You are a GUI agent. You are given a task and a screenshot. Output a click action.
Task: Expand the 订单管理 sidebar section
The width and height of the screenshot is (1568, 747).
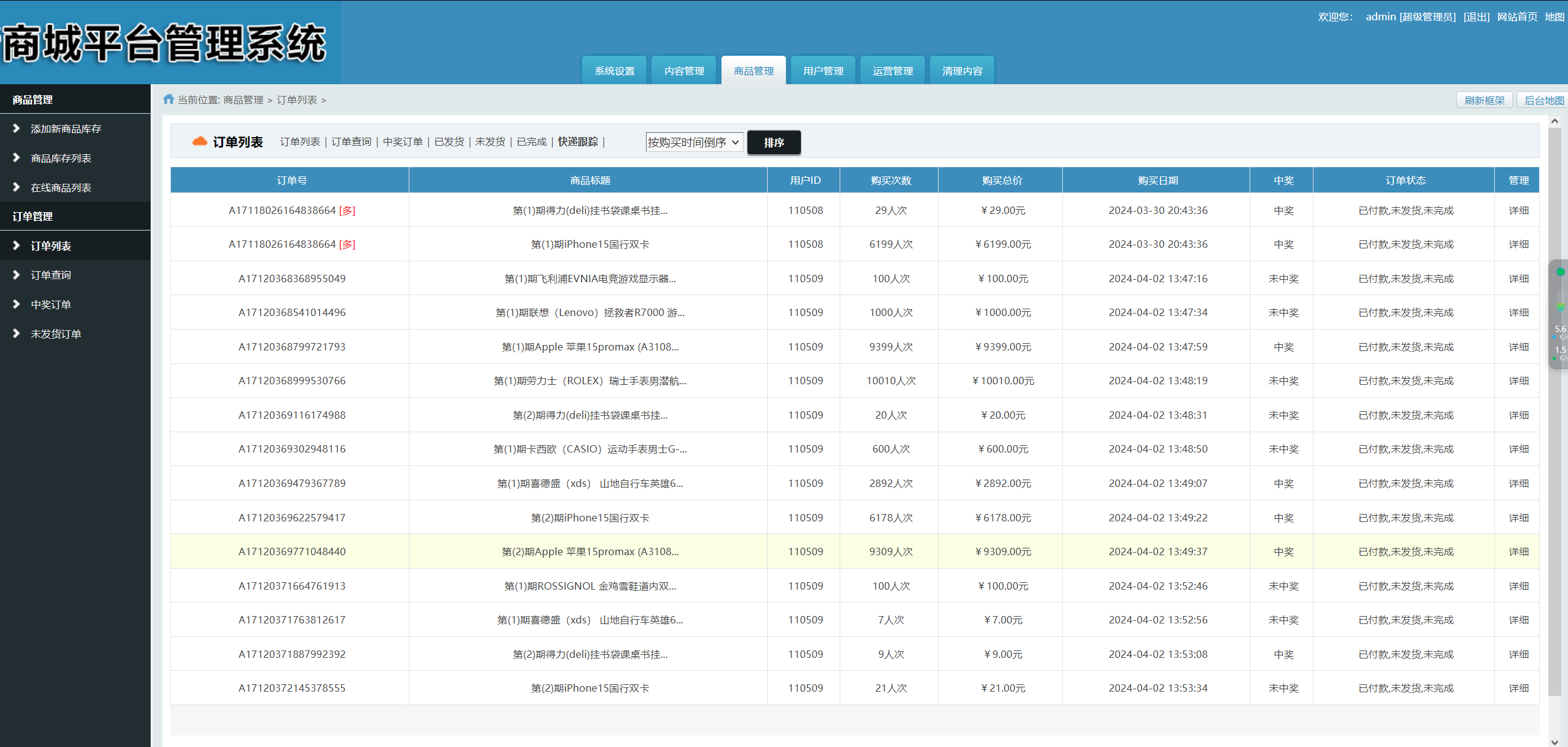coord(33,216)
